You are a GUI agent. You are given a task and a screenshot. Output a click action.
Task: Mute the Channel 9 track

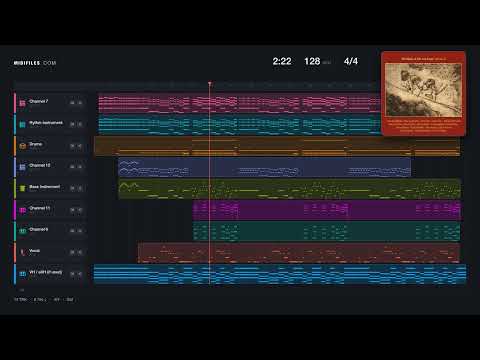[72, 231]
